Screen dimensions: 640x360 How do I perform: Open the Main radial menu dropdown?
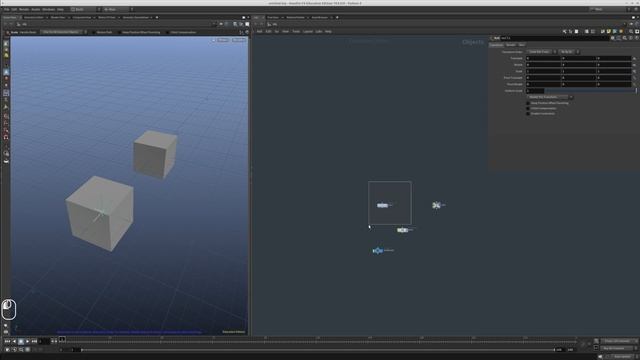pyautogui.click(x=118, y=9)
